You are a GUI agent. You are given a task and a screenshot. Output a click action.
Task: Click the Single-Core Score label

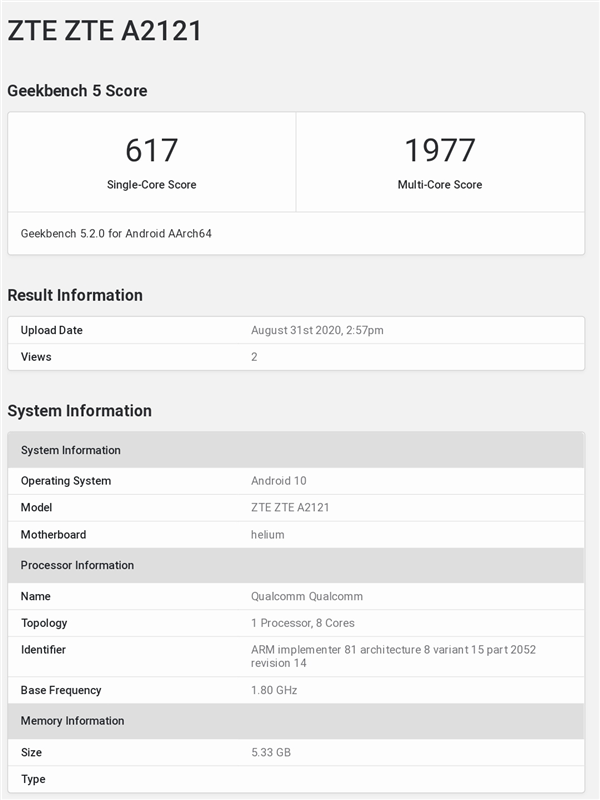(x=152, y=185)
